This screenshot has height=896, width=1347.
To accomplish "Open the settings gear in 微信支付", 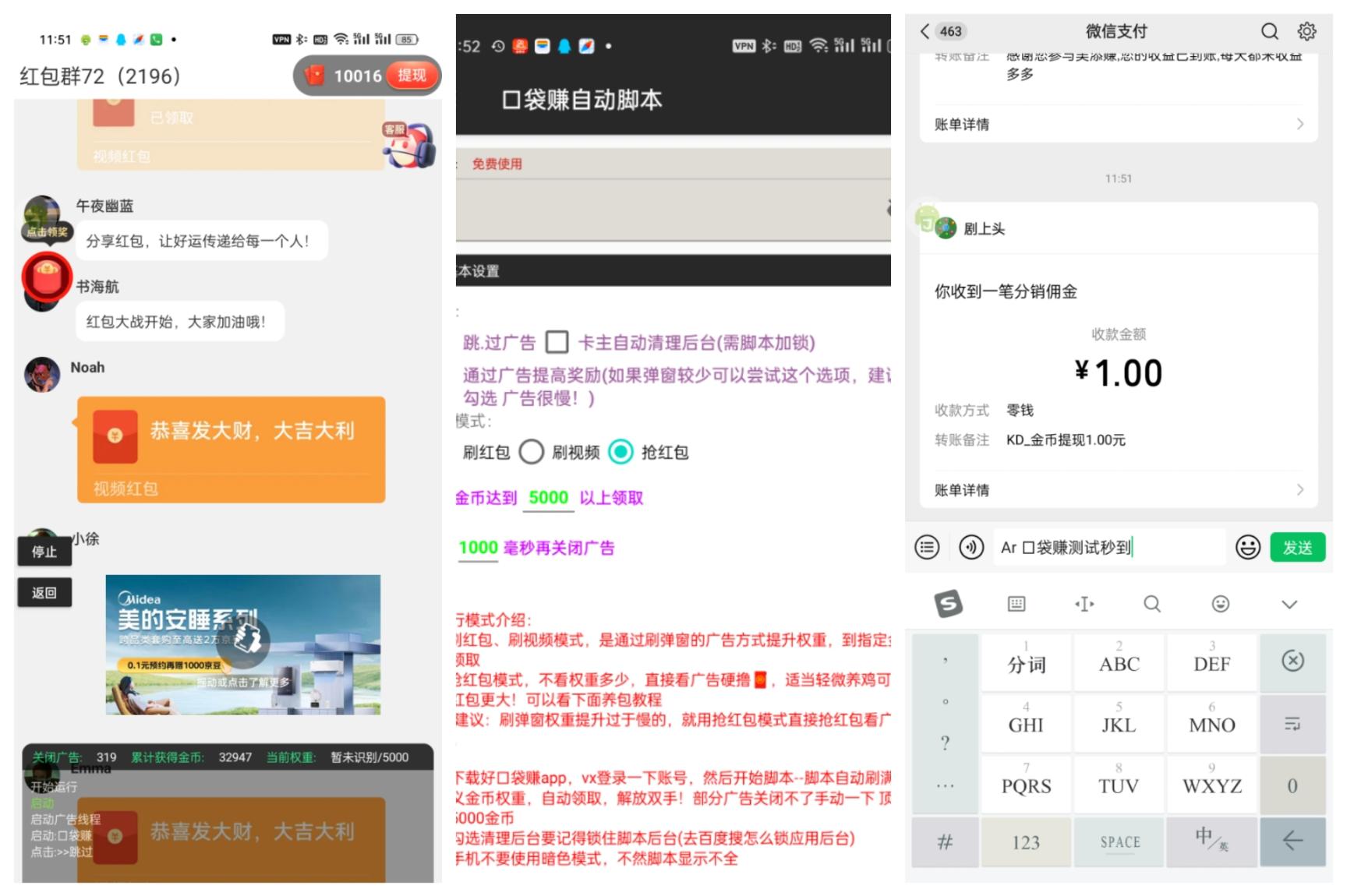I will point(1308,30).
